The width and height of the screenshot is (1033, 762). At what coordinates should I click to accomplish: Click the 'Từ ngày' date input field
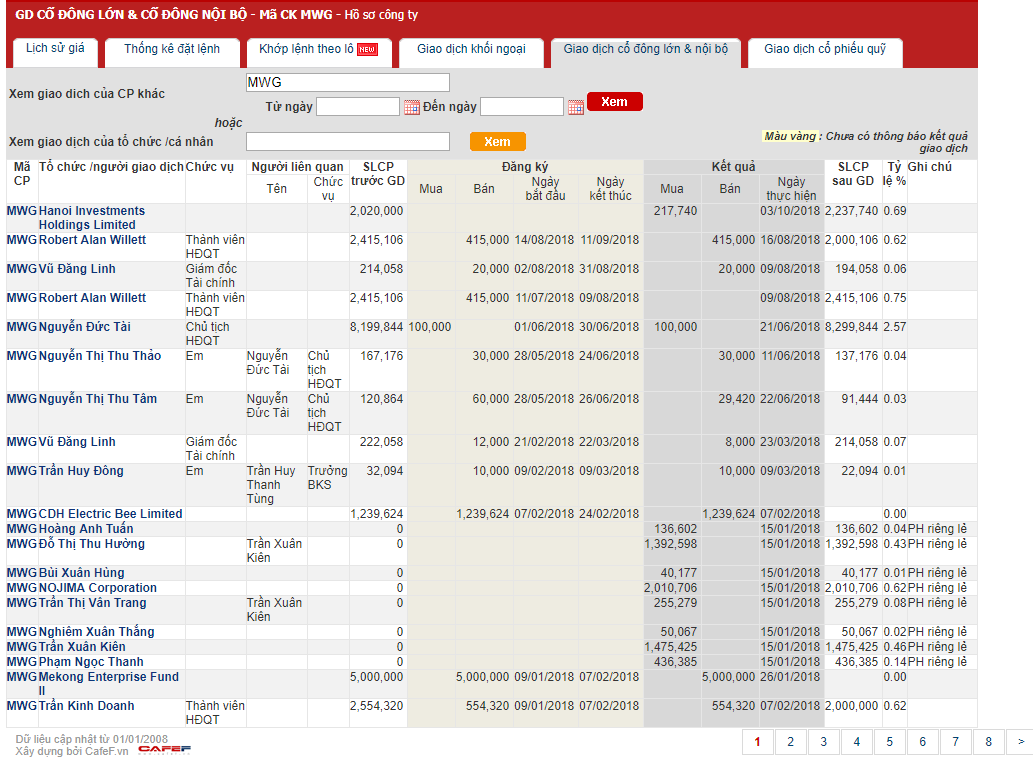pos(357,107)
